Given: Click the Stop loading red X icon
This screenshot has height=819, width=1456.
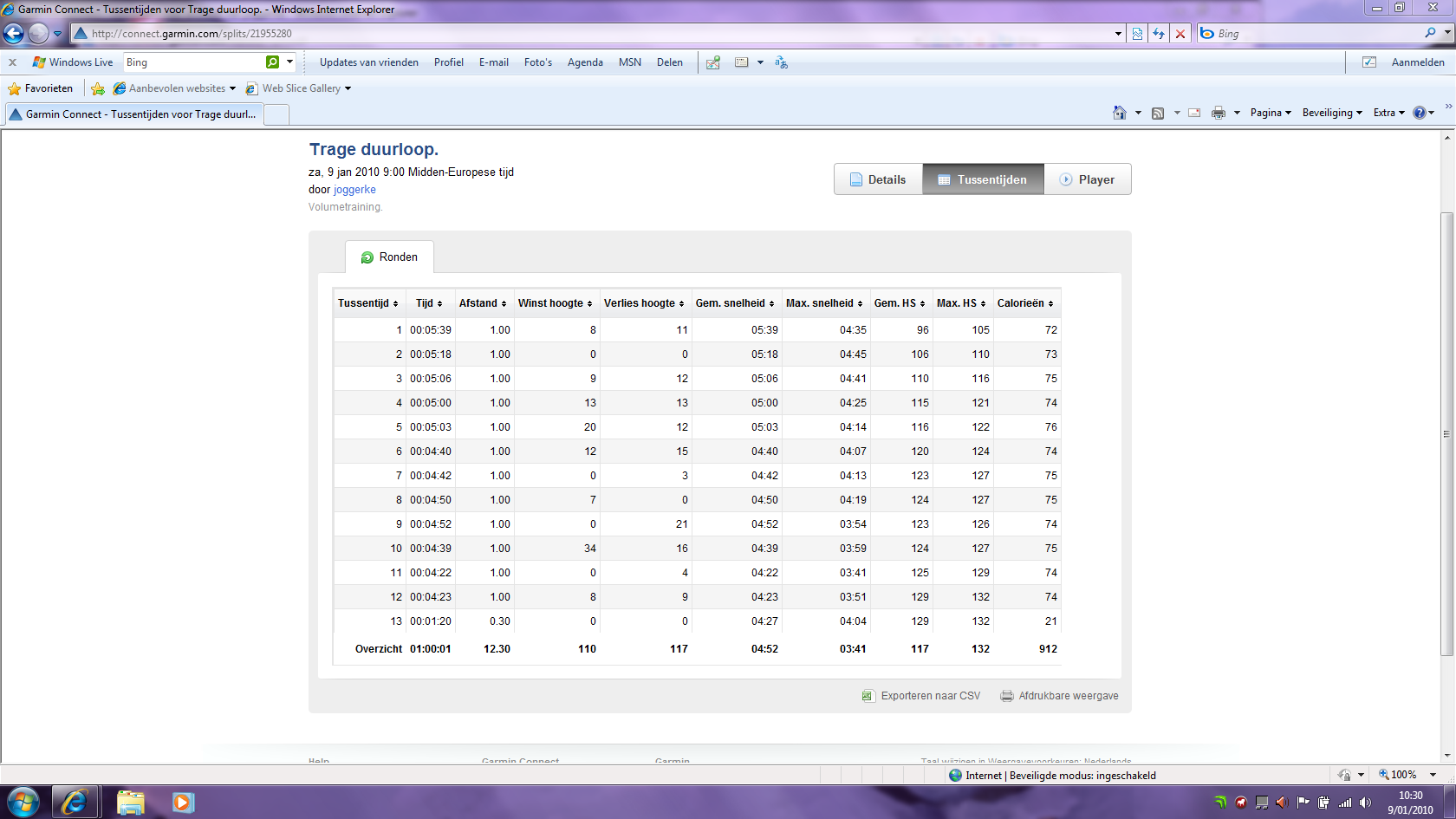Looking at the screenshot, I should pos(1180,34).
